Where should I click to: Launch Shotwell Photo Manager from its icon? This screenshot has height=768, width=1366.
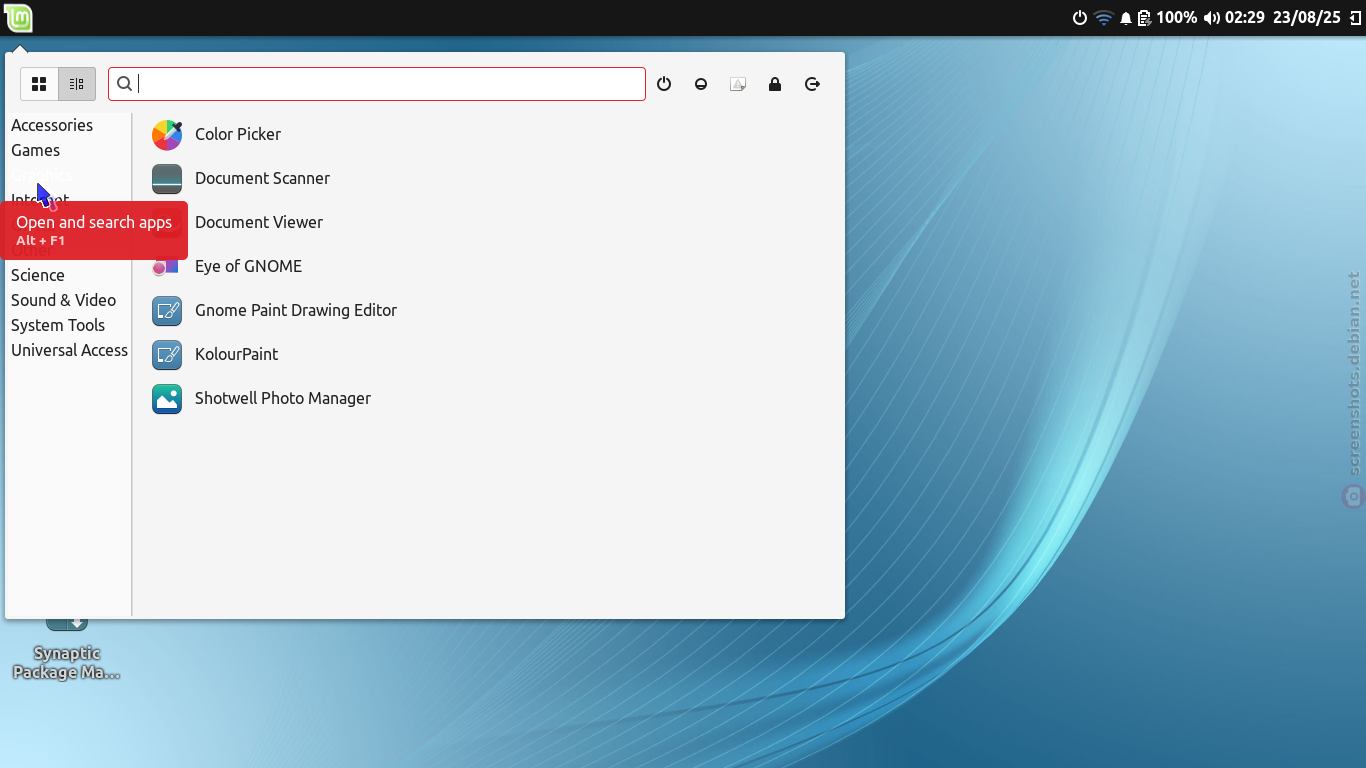point(167,399)
